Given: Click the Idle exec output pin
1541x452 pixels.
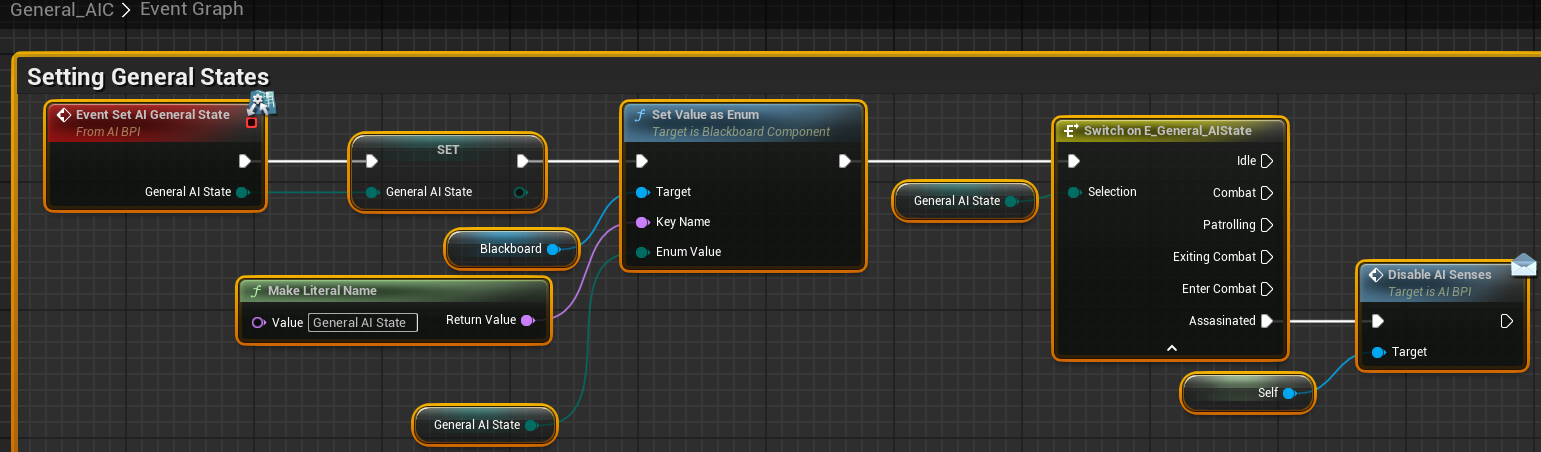Looking at the screenshot, I should 1267,161.
